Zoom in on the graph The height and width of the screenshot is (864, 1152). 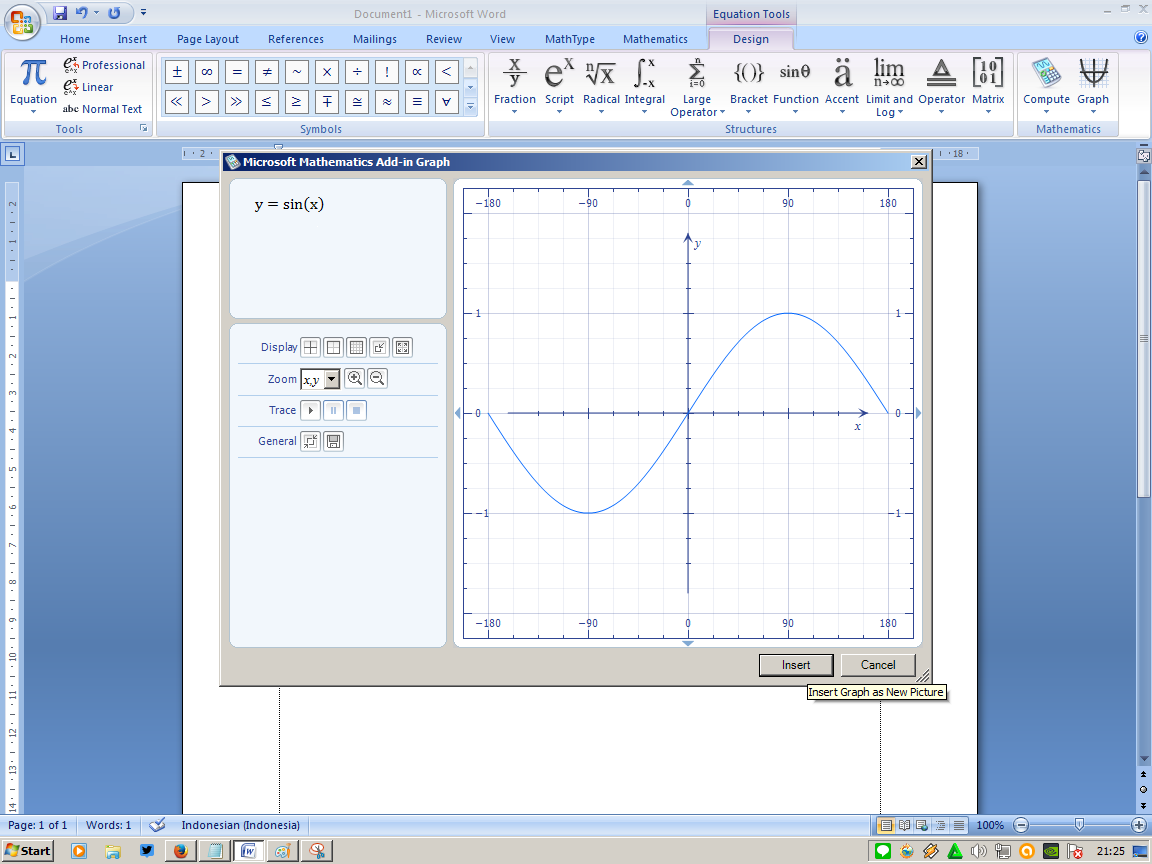(355, 378)
